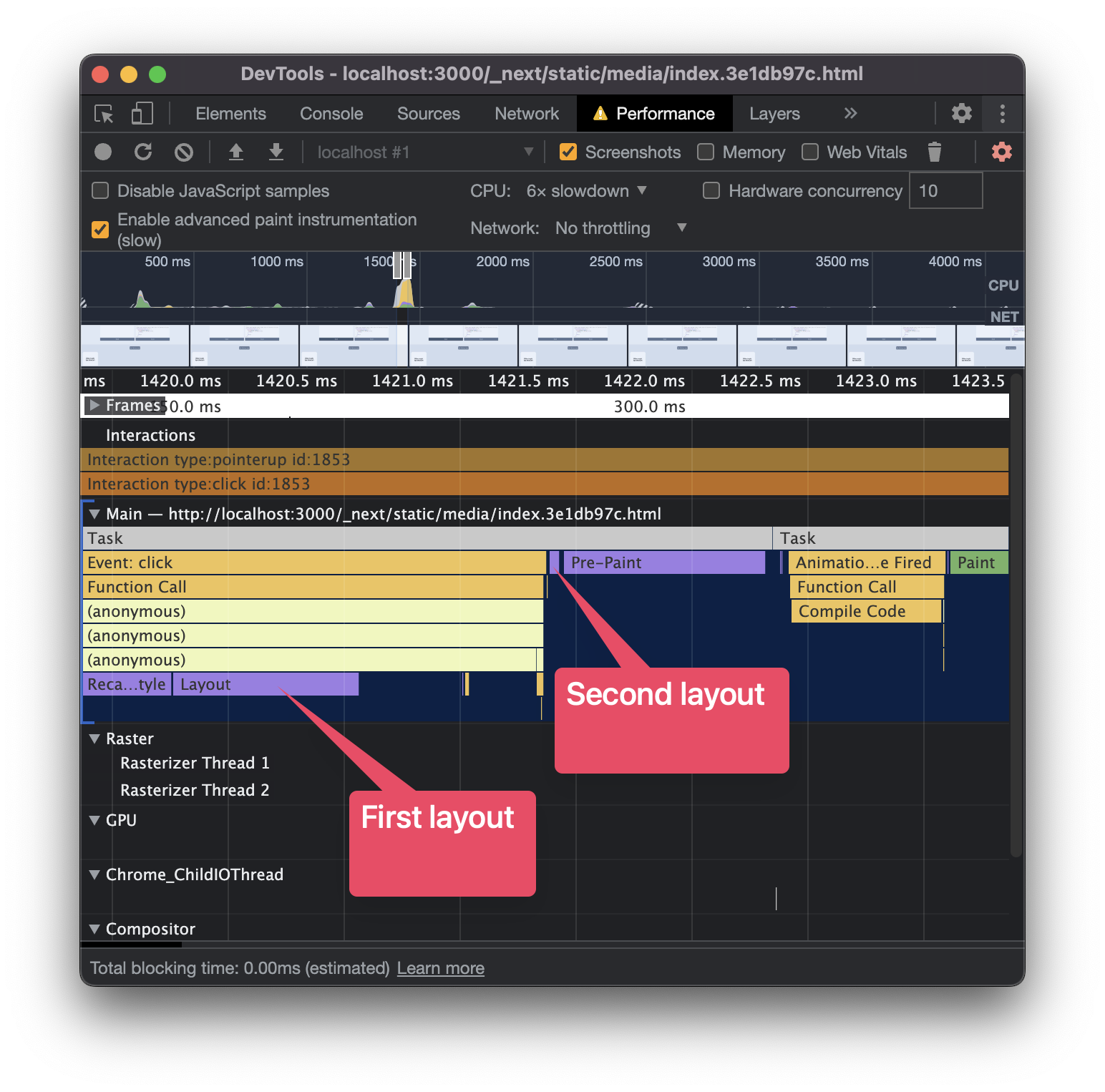Toggle the Screenshots checkbox
The image size is (1105, 1092).
tap(568, 152)
